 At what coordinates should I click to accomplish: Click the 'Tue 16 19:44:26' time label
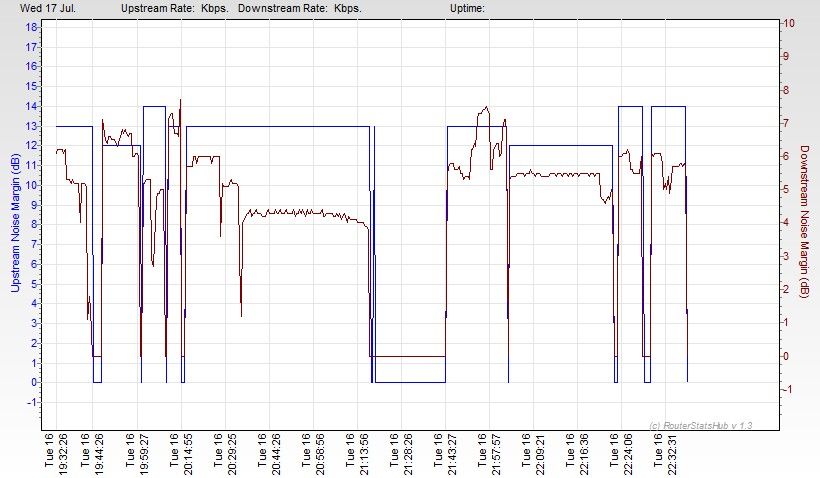click(93, 454)
